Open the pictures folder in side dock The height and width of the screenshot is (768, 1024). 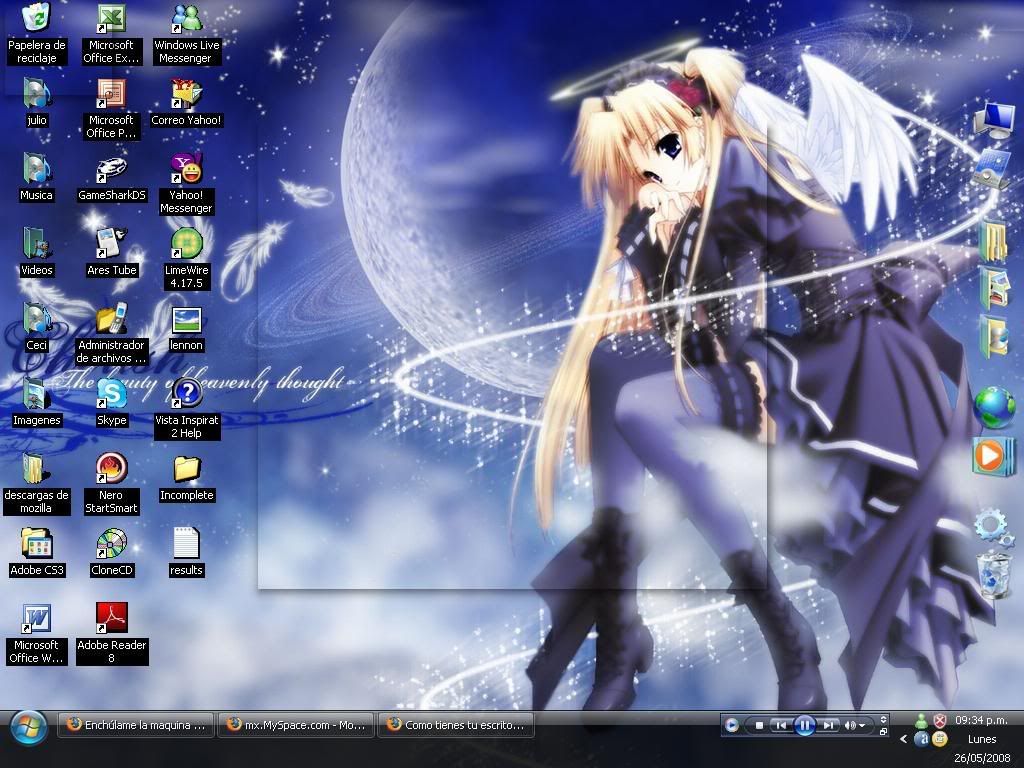point(994,287)
